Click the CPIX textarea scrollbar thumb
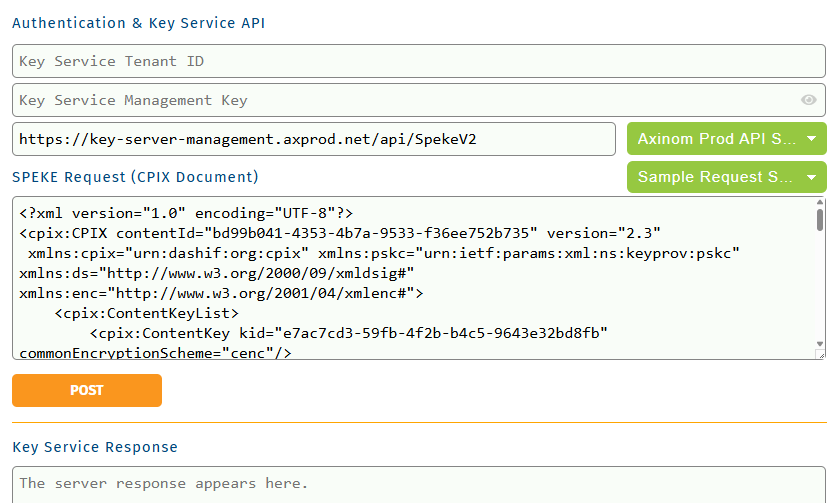839x503 pixels. point(820,220)
